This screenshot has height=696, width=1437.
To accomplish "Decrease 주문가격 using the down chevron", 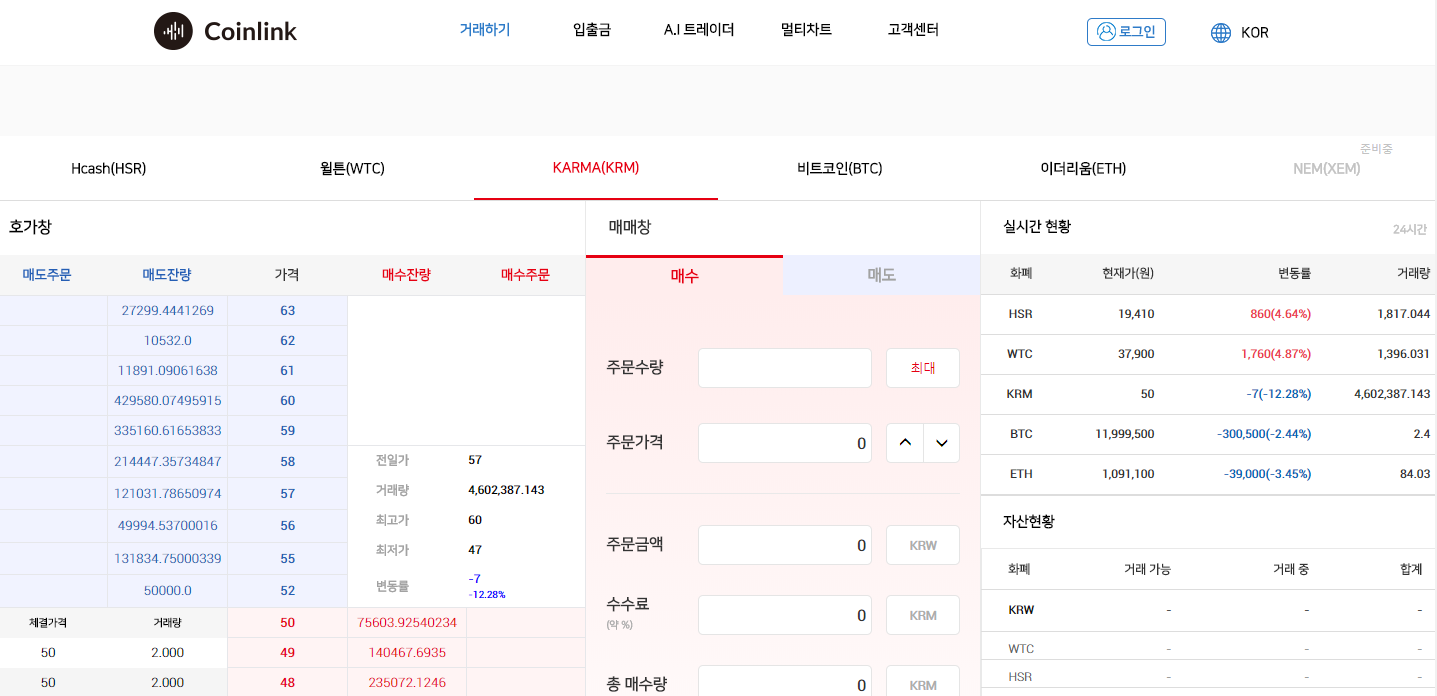I will tap(941, 442).
